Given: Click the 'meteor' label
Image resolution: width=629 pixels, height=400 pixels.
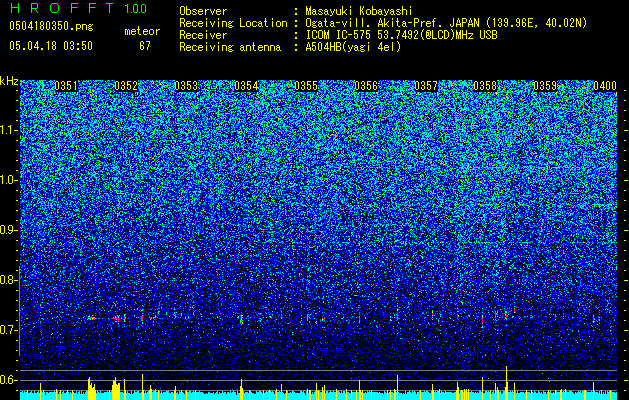Looking at the screenshot, I should (x=142, y=31).
